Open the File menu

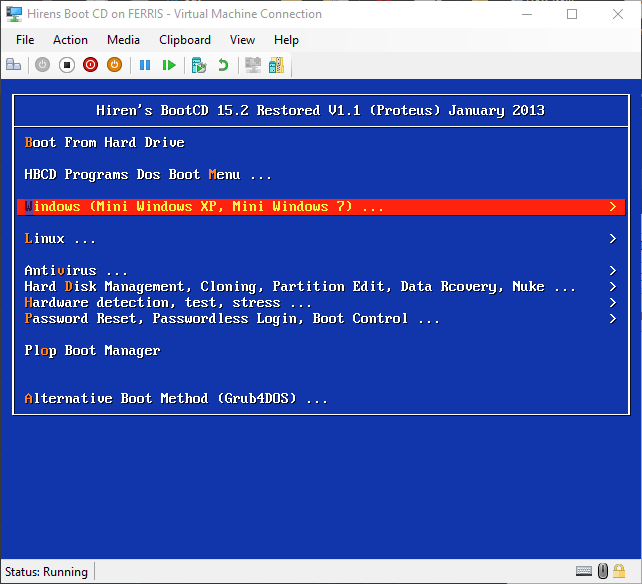(x=25, y=40)
